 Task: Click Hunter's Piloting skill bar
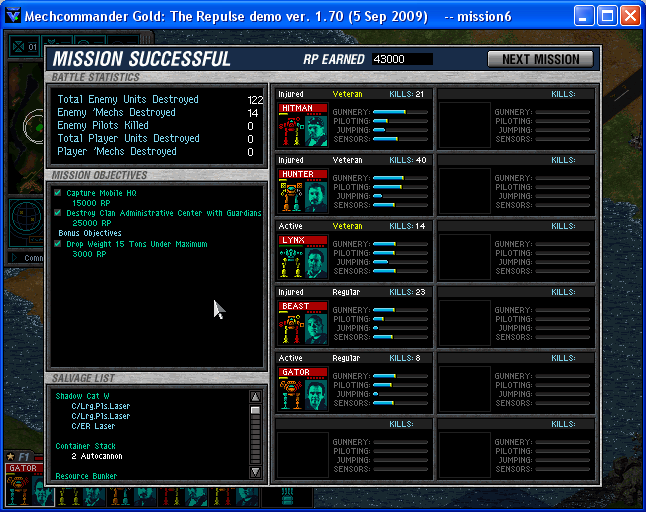tap(400, 187)
